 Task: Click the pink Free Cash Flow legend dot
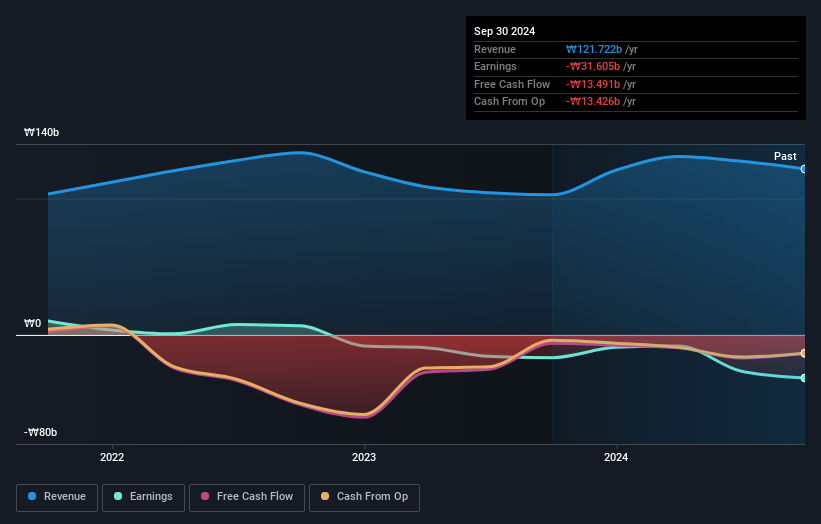(x=205, y=496)
